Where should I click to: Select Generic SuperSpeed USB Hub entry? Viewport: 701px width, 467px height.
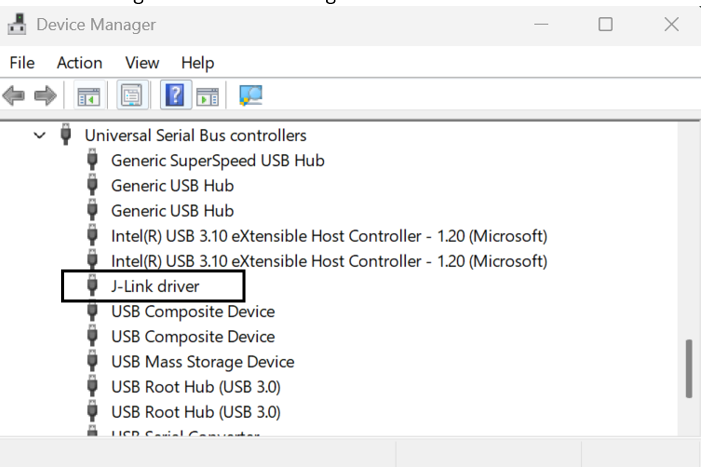217,160
